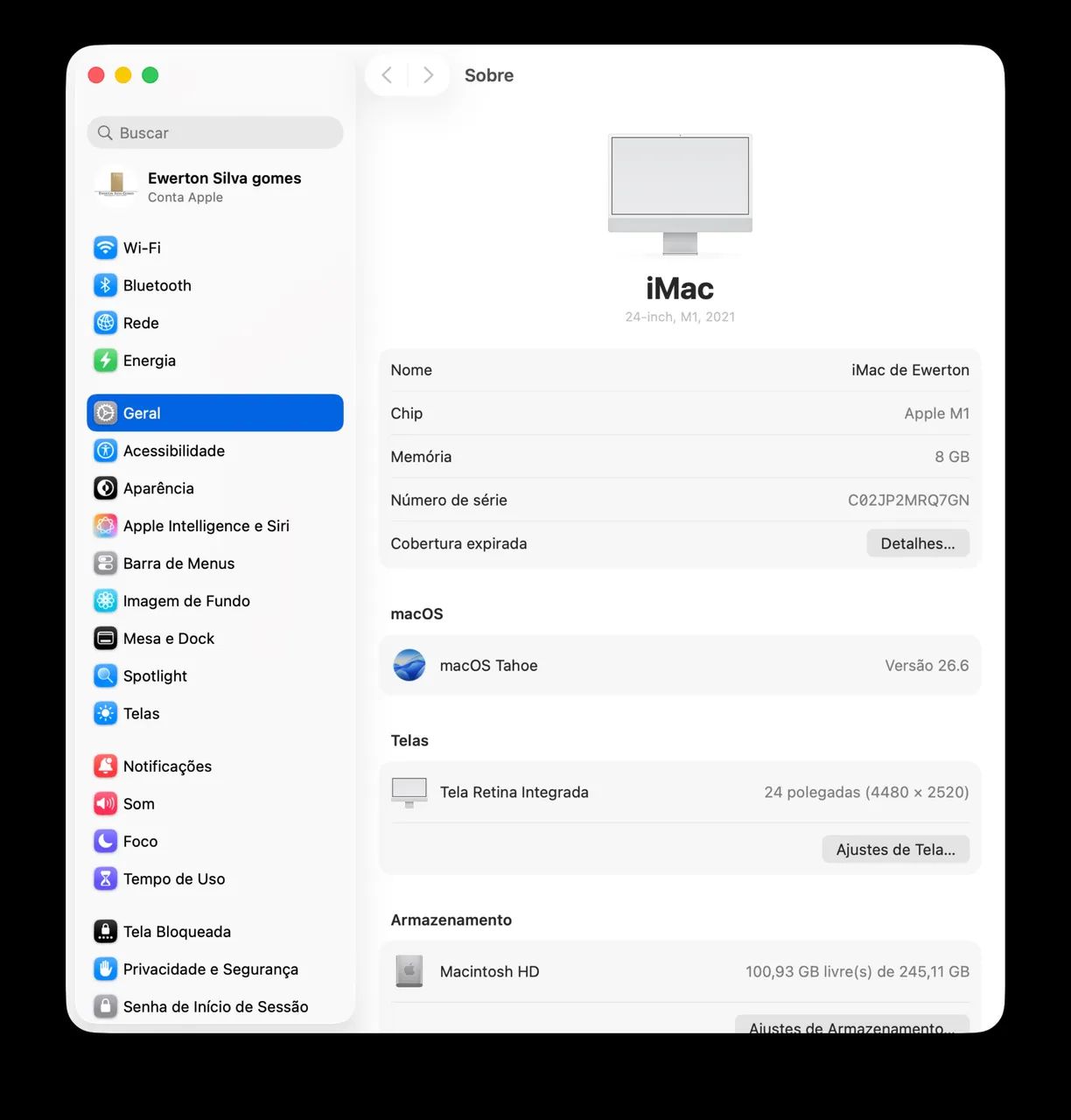Click the Macintosh HD name text
The image size is (1071, 1120).
[489, 971]
